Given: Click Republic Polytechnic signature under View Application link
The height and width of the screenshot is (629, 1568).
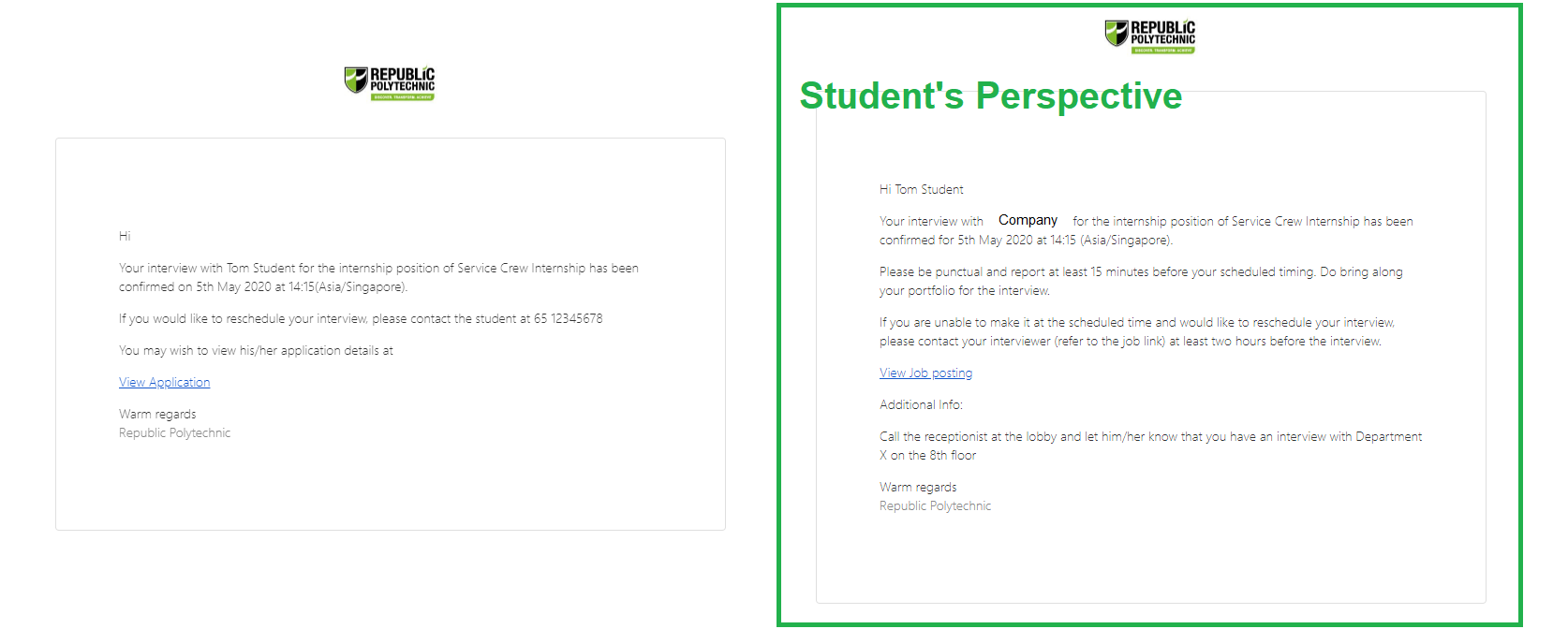Looking at the screenshot, I should 174,432.
